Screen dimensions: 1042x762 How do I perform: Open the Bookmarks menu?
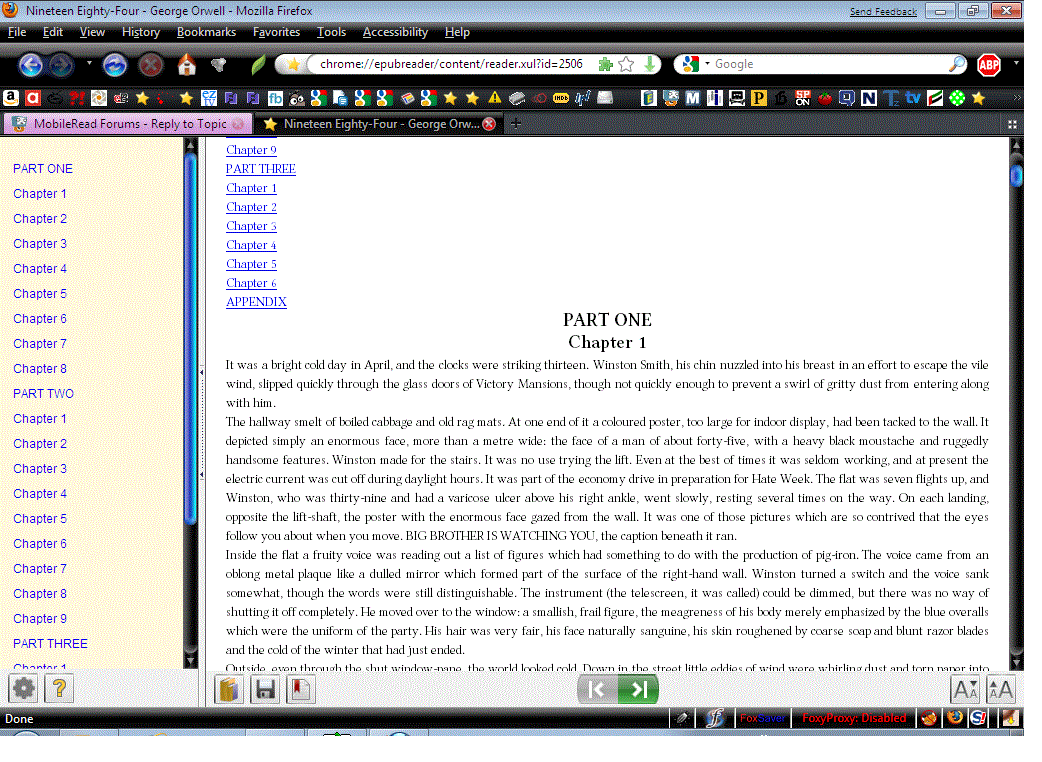206,32
